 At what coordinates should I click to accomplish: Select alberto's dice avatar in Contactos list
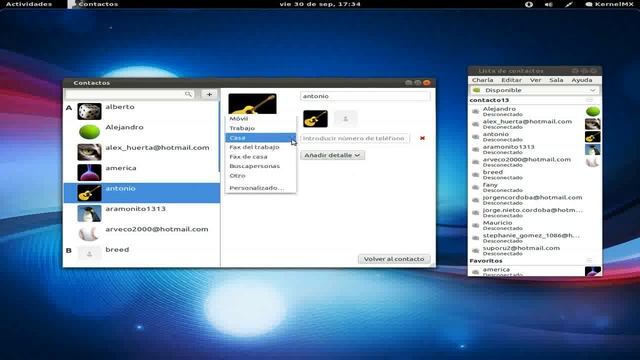(x=89, y=111)
